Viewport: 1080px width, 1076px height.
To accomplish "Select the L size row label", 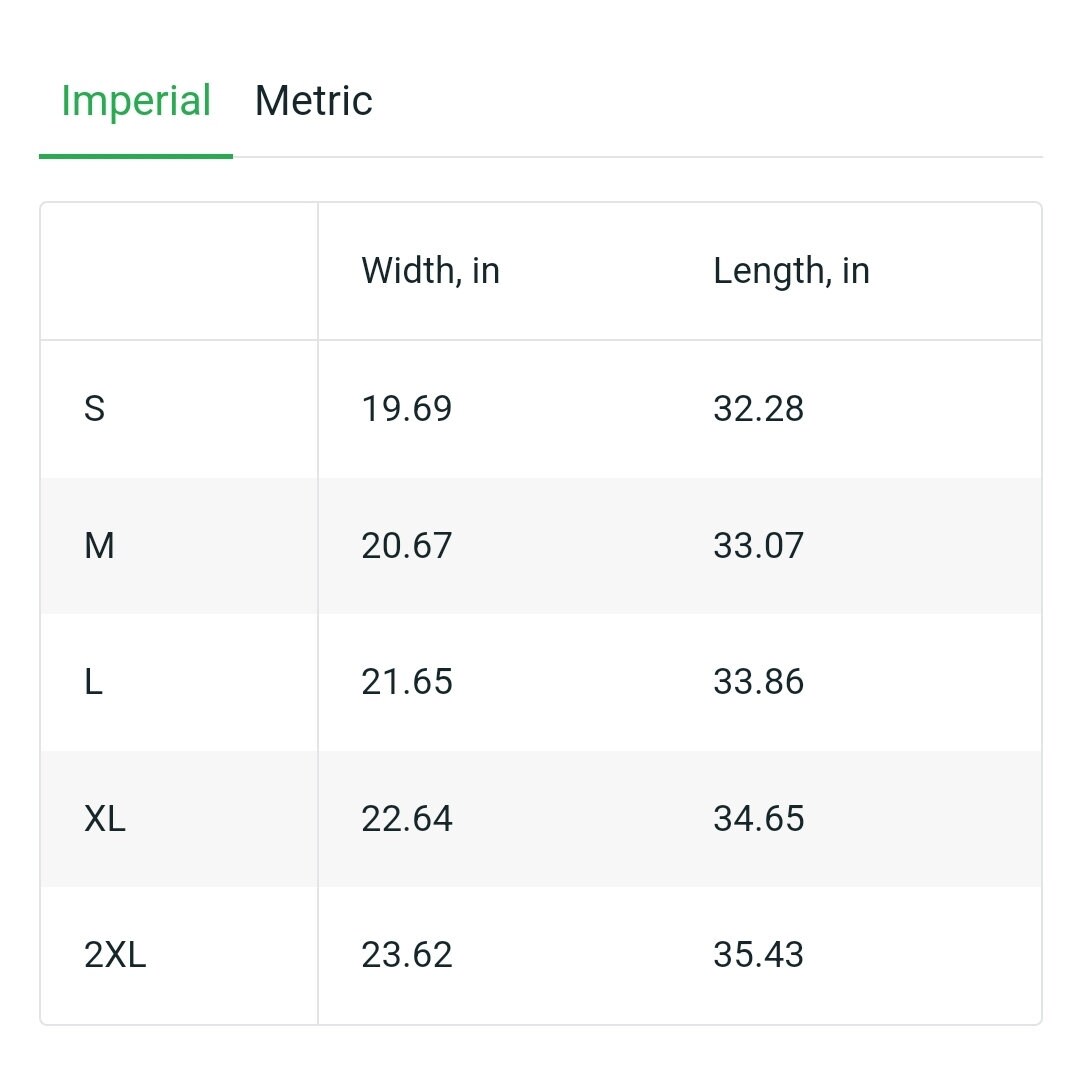I will pos(93,682).
